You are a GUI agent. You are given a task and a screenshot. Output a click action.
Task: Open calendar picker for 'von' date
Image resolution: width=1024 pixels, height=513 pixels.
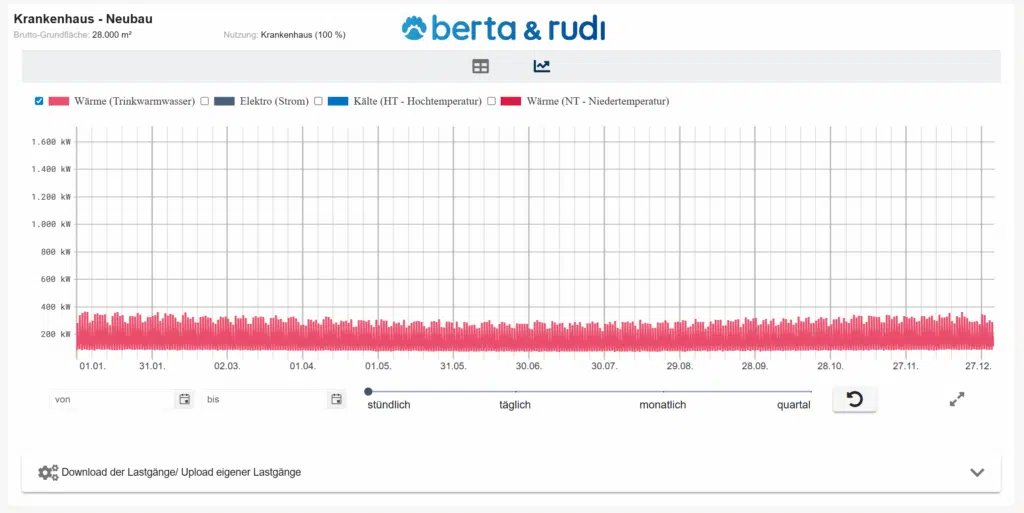(184, 400)
